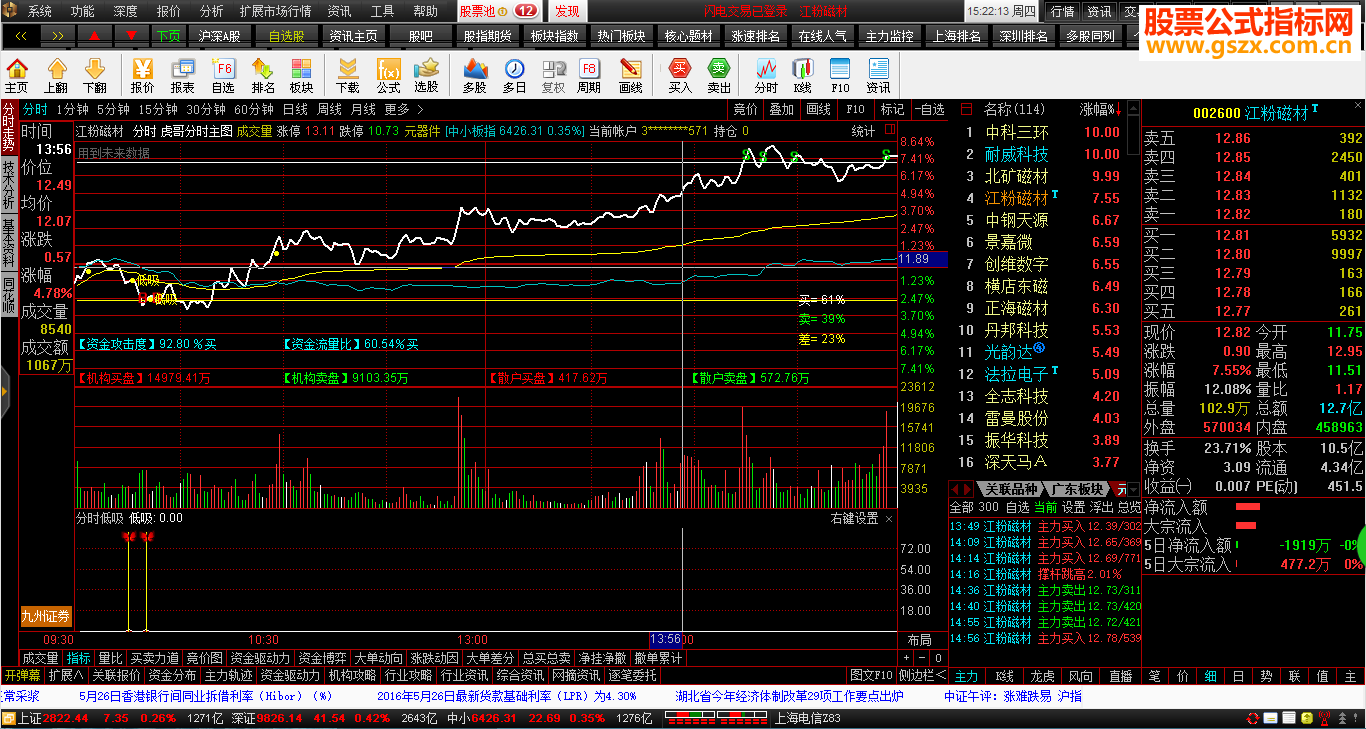Click the 自选 F6 watchlist icon
Image resolution: width=1366 pixels, height=729 pixels.
coord(223,75)
